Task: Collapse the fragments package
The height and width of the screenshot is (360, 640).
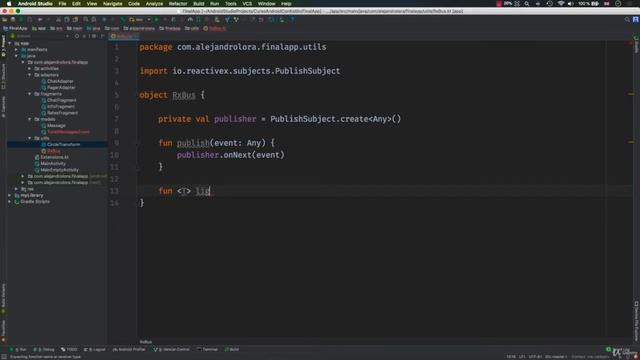Action: pyautogui.click(x=30, y=94)
